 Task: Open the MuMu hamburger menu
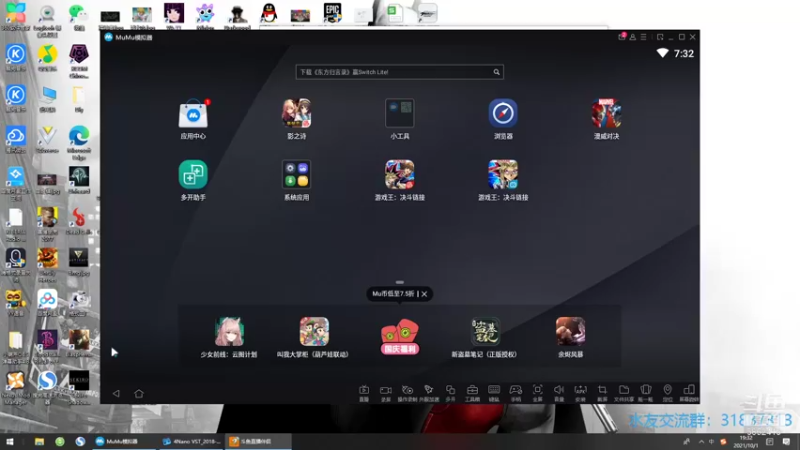[644, 37]
